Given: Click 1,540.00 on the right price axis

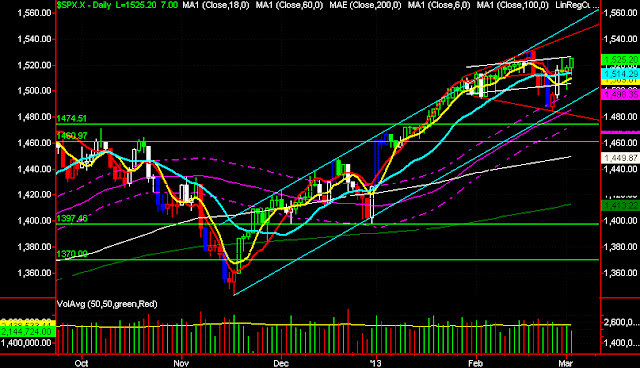Looking at the screenshot, I should click(620, 39).
